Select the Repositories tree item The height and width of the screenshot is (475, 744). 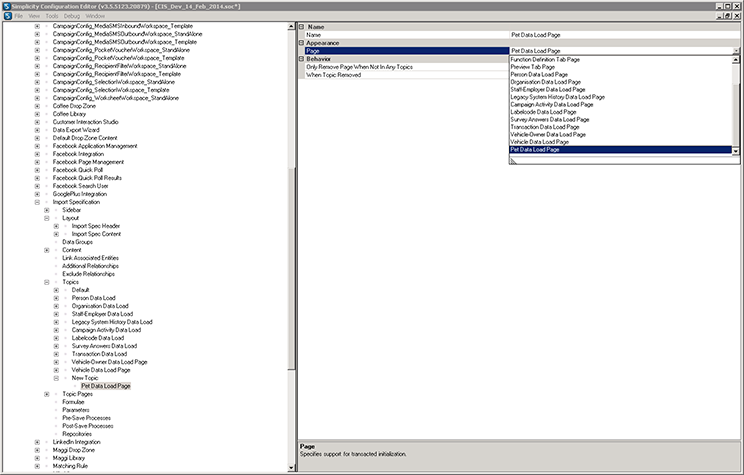pyautogui.click(x=77, y=434)
